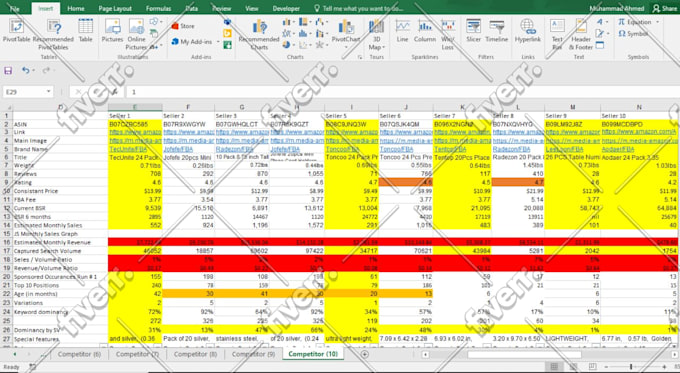Switch to the View tab
This screenshot has height=373, width=680.
point(252,8)
